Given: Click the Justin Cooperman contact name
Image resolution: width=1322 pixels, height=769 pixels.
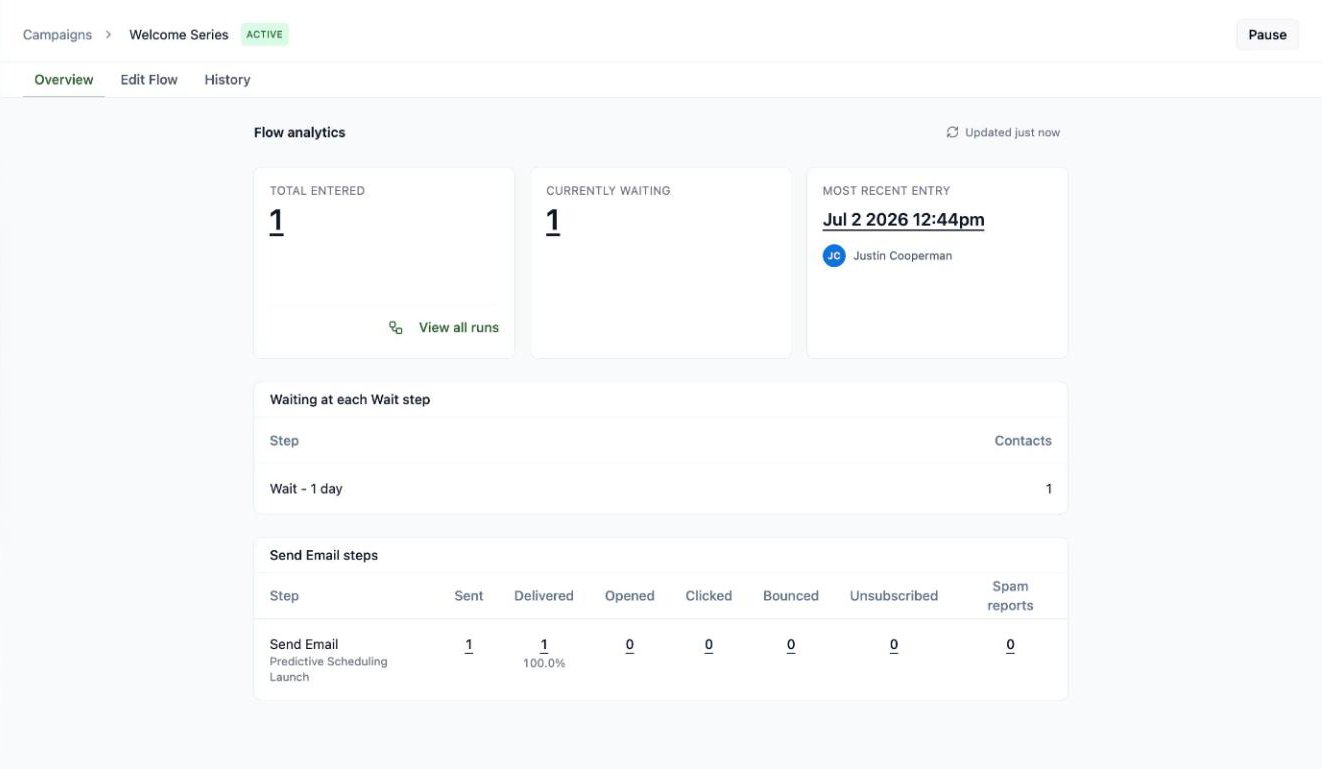Looking at the screenshot, I should coord(902,256).
